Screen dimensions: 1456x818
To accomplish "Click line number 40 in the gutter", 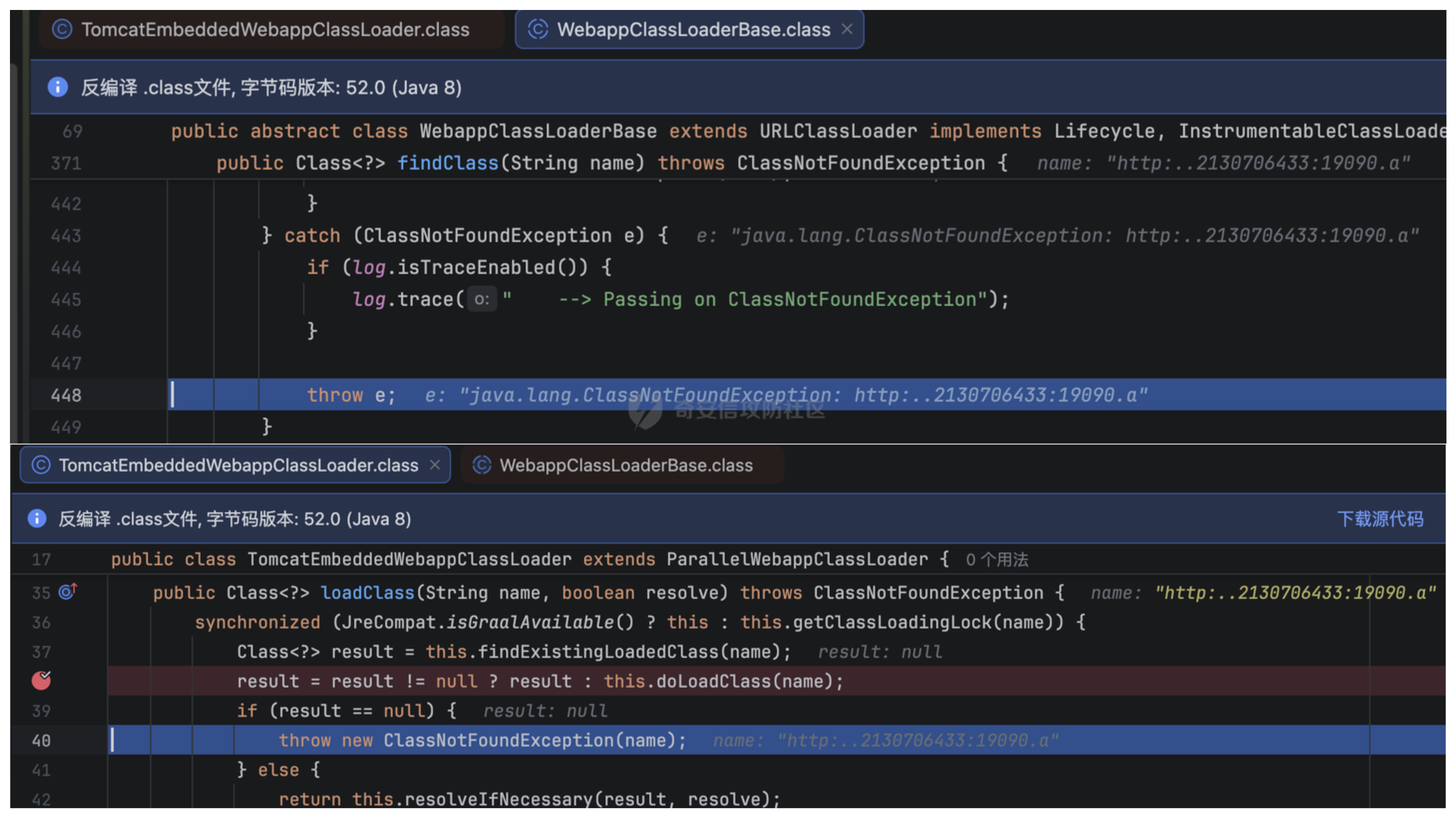I will coord(41,740).
